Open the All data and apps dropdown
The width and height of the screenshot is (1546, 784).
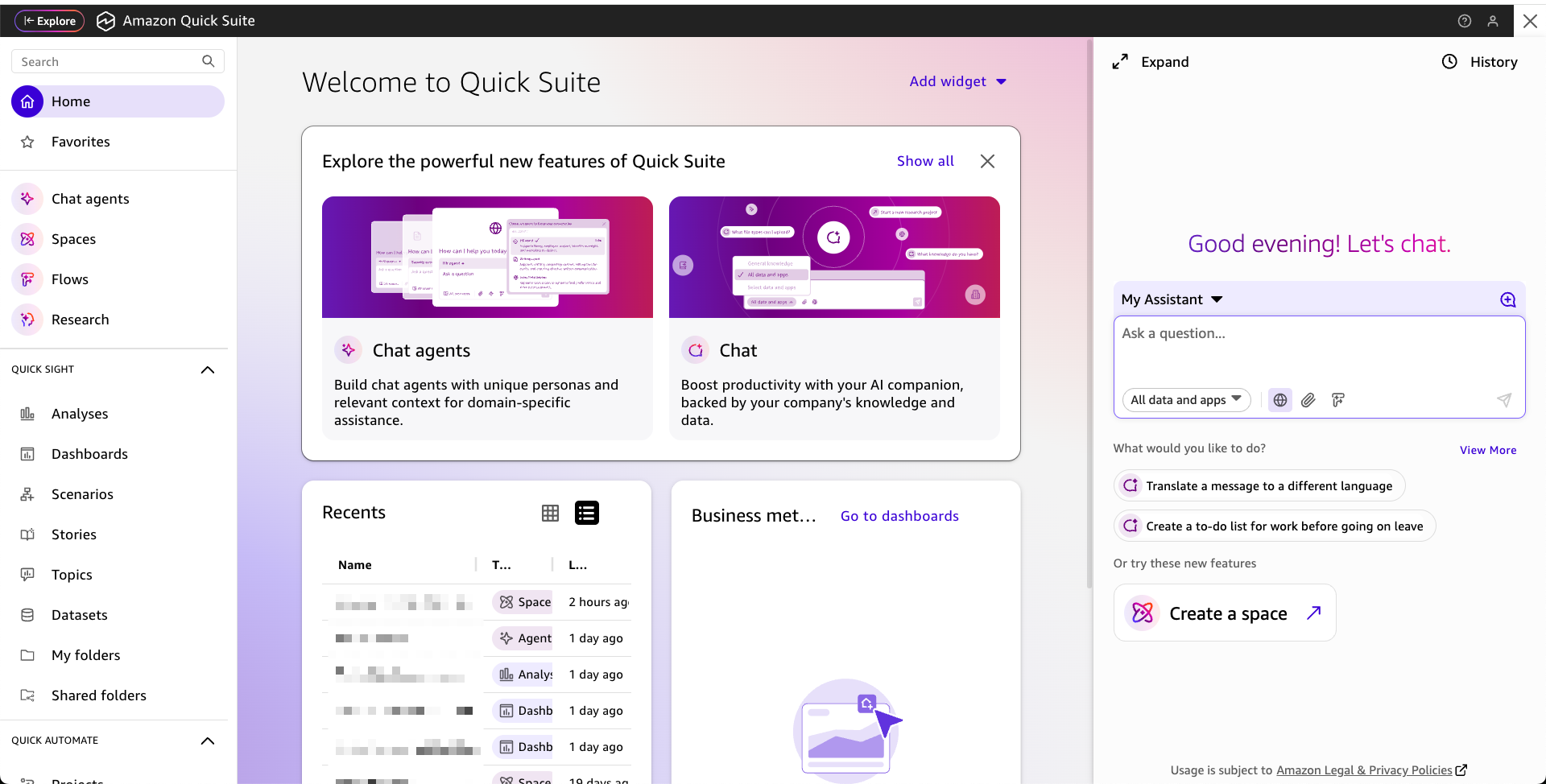click(x=1185, y=400)
